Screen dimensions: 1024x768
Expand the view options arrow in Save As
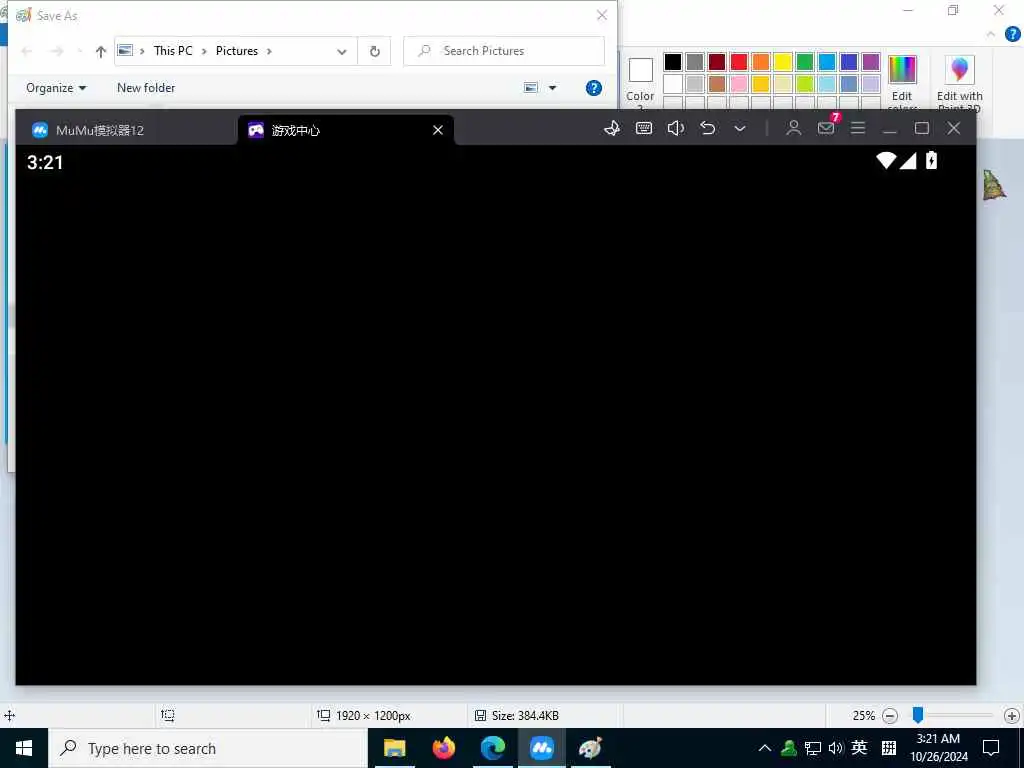pos(552,88)
